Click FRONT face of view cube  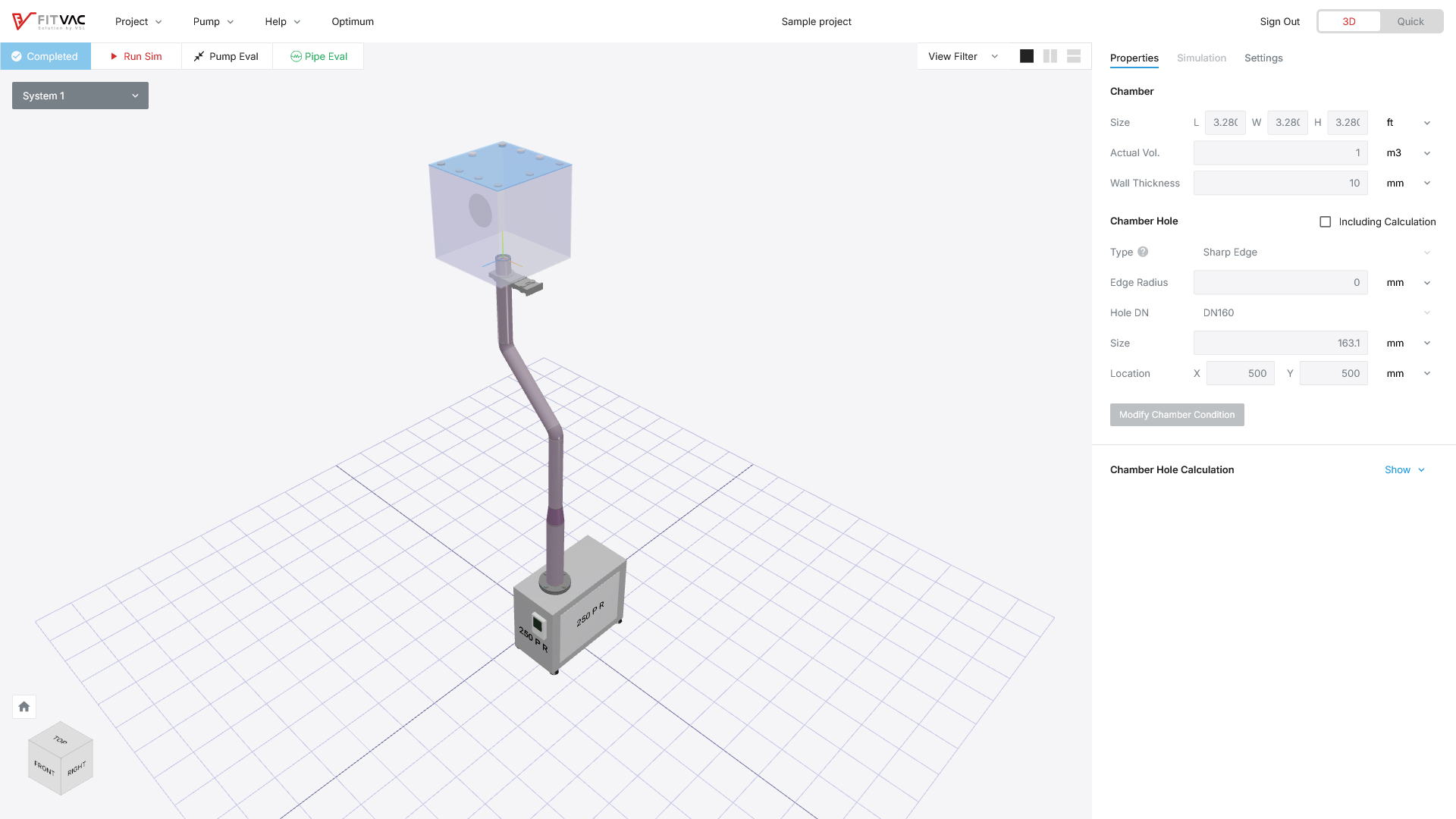pos(44,768)
